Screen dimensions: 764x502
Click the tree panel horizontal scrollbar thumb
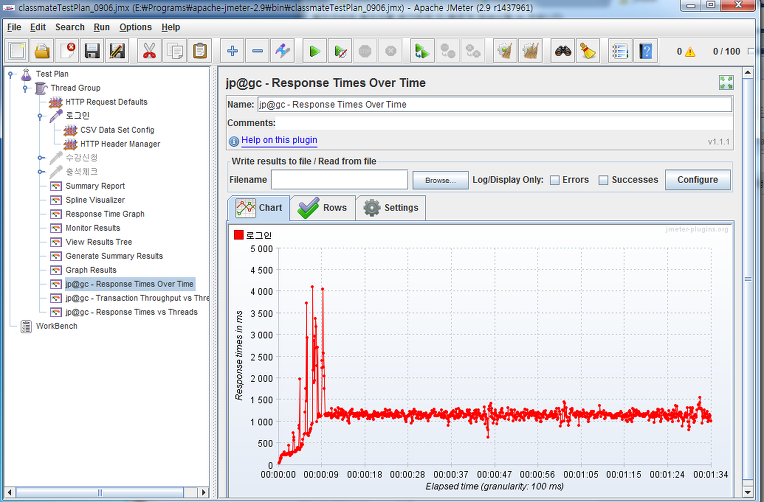[99, 492]
